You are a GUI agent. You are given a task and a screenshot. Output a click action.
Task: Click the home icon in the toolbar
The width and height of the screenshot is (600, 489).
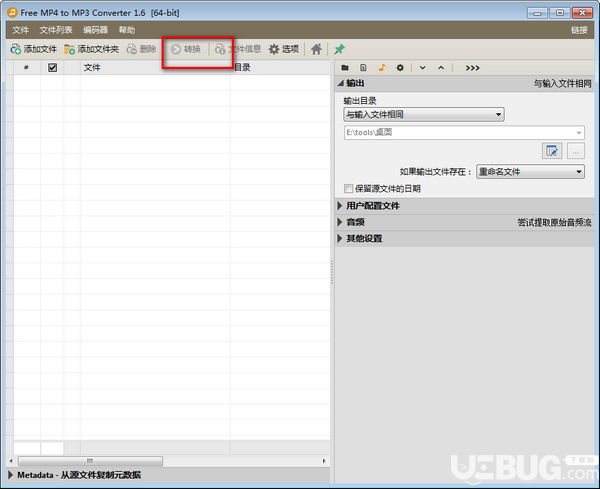pyautogui.click(x=316, y=49)
